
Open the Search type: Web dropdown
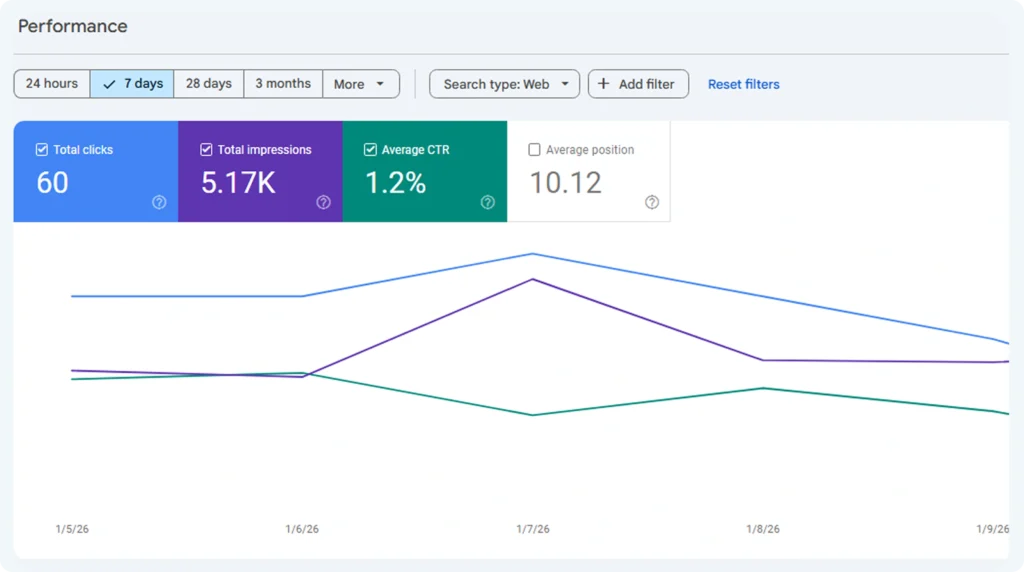(x=504, y=84)
